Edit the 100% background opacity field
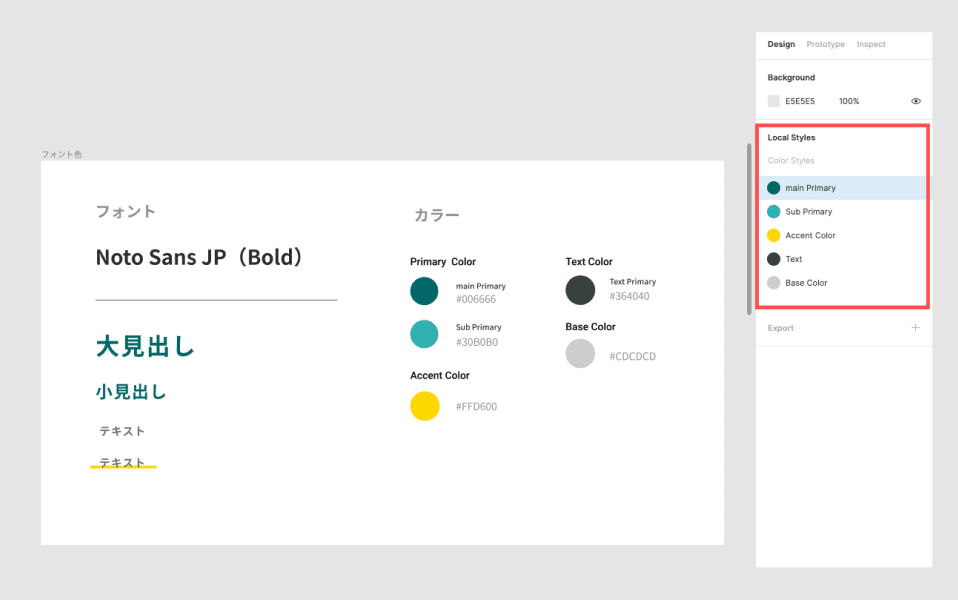This screenshot has width=958, height=600. [849, 101]
